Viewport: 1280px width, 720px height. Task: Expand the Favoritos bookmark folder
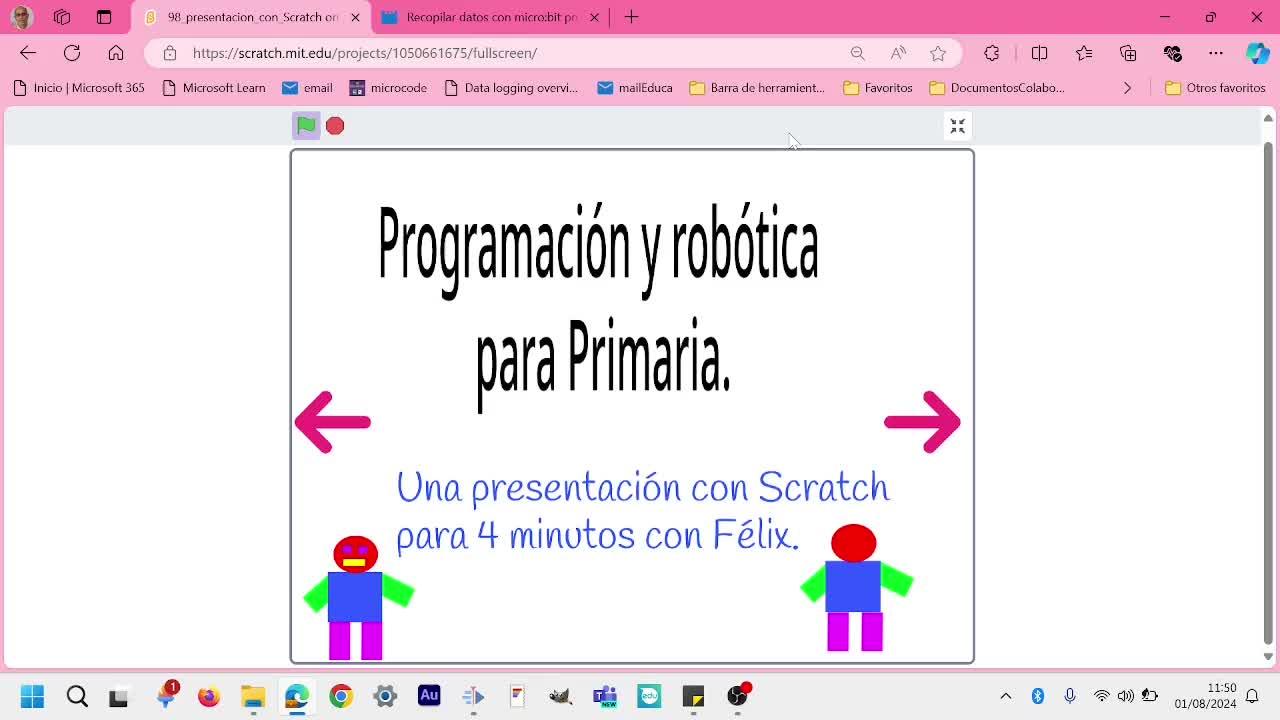pyautogui.click(x=878, y=88)
